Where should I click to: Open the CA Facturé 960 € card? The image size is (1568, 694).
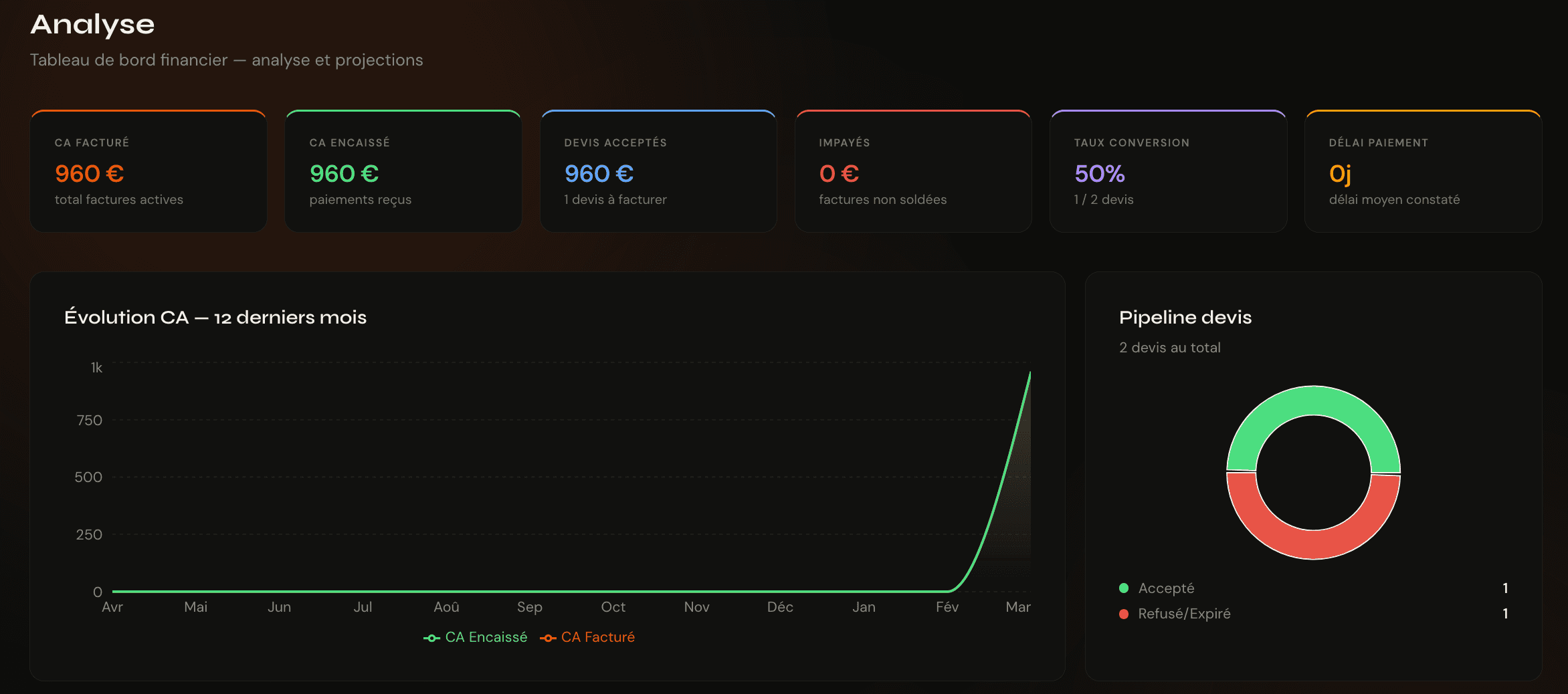pyautogui.click(x=149, y=171)
